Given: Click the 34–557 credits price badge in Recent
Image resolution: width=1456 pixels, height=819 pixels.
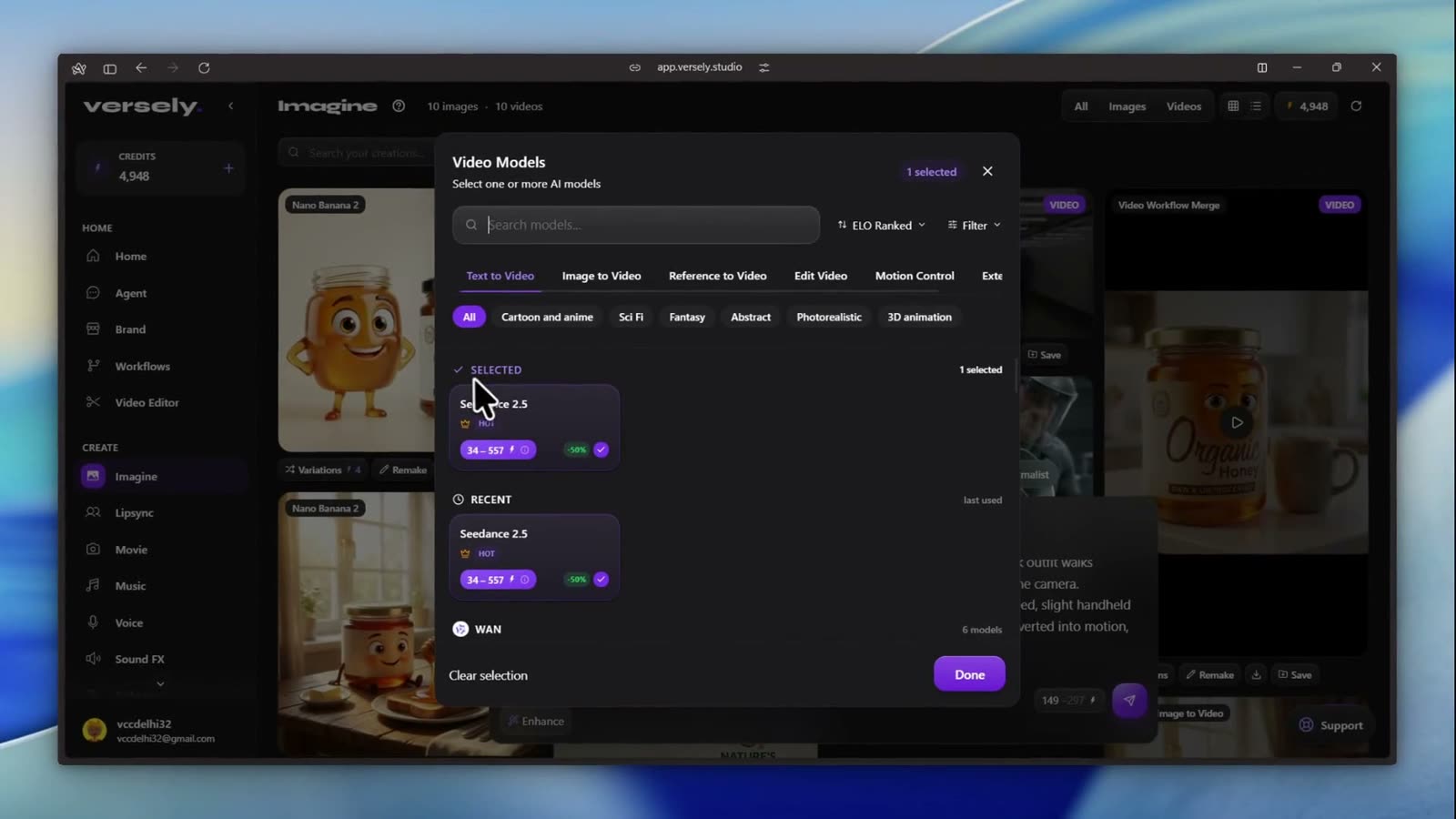Looking at the screenshot, I should click(x=498, y=580).
